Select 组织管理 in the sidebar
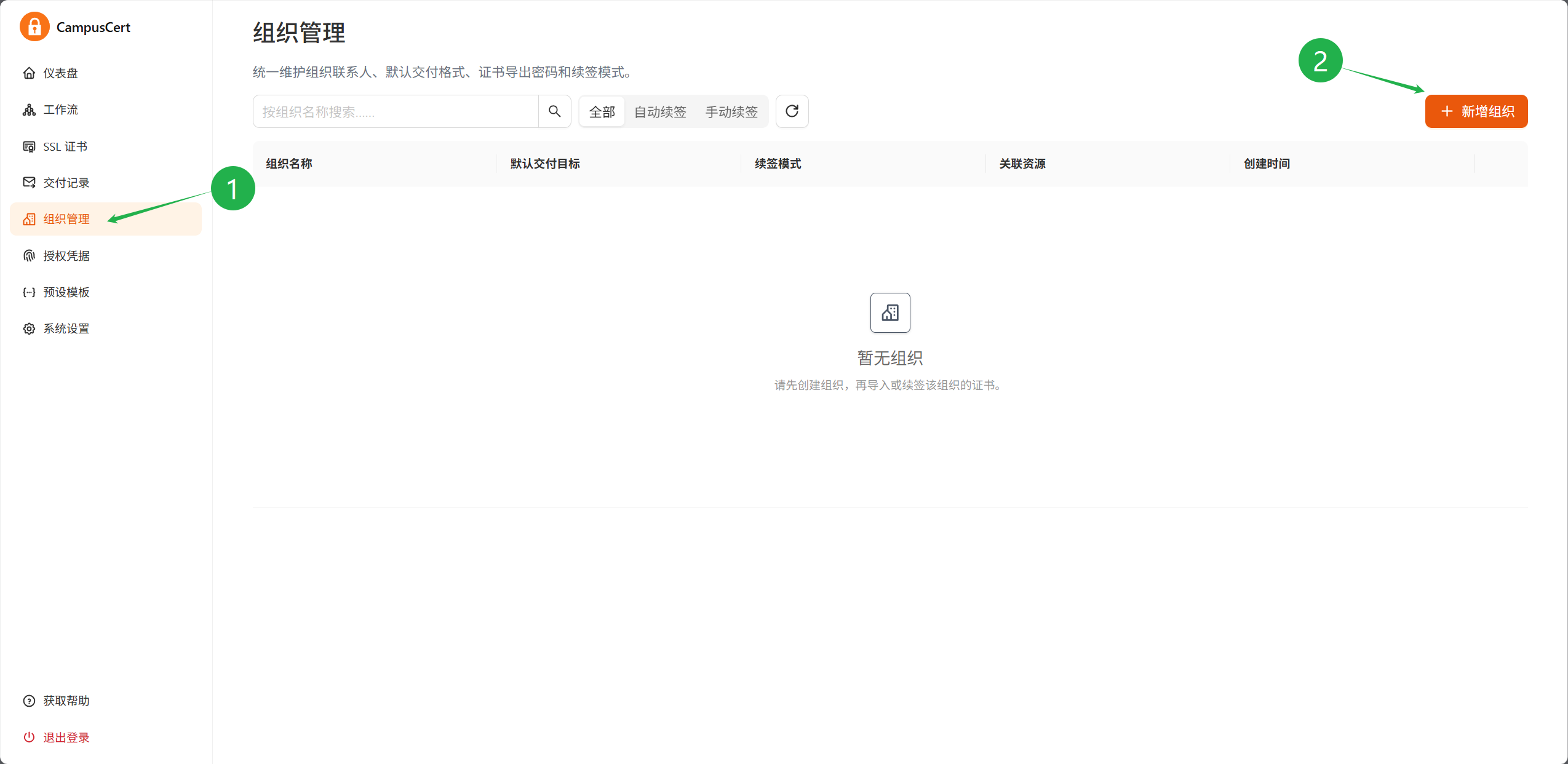 click(106, 219)
